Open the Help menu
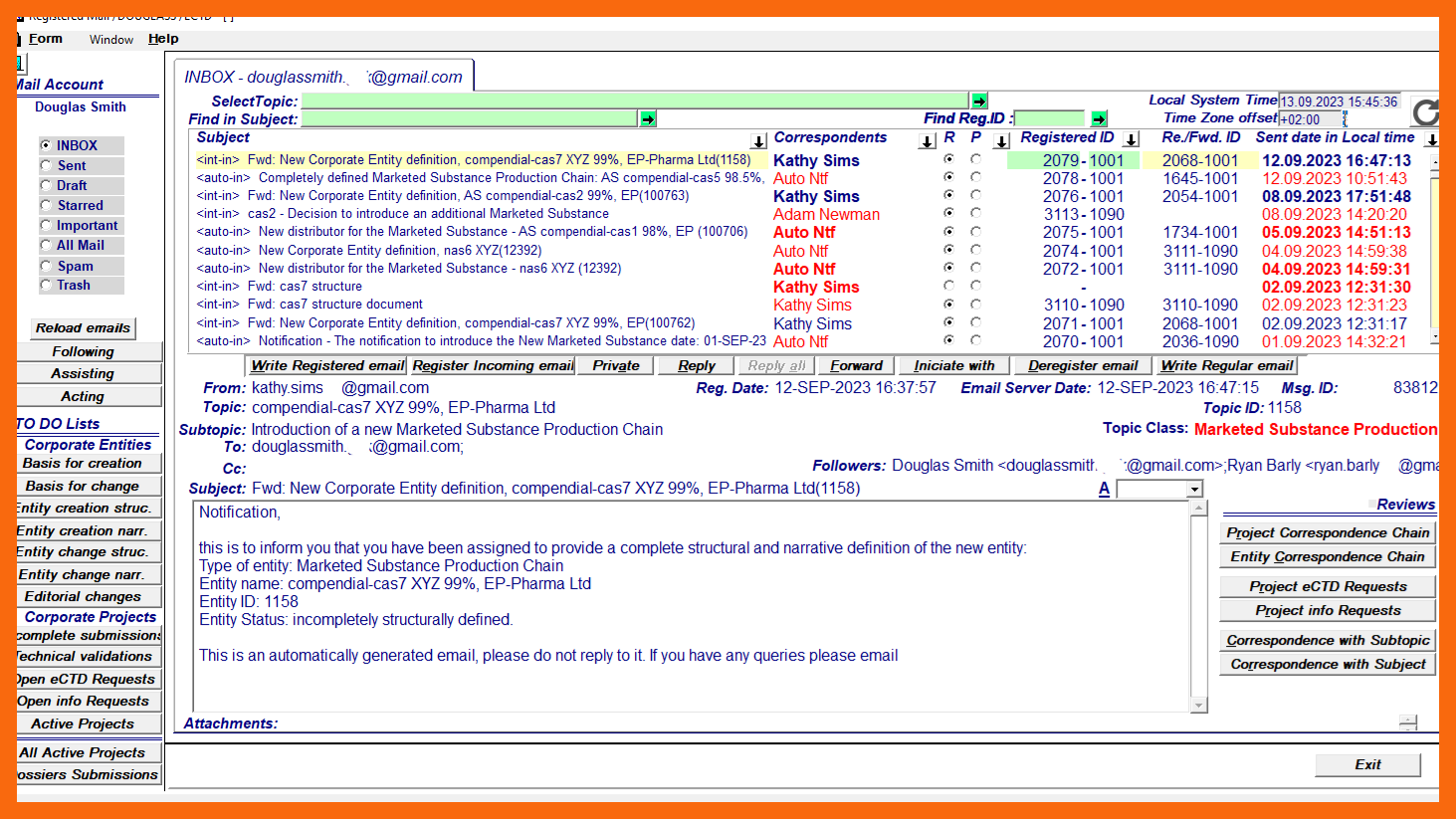Screen dimensions: 1456x819 pos(163,39)
